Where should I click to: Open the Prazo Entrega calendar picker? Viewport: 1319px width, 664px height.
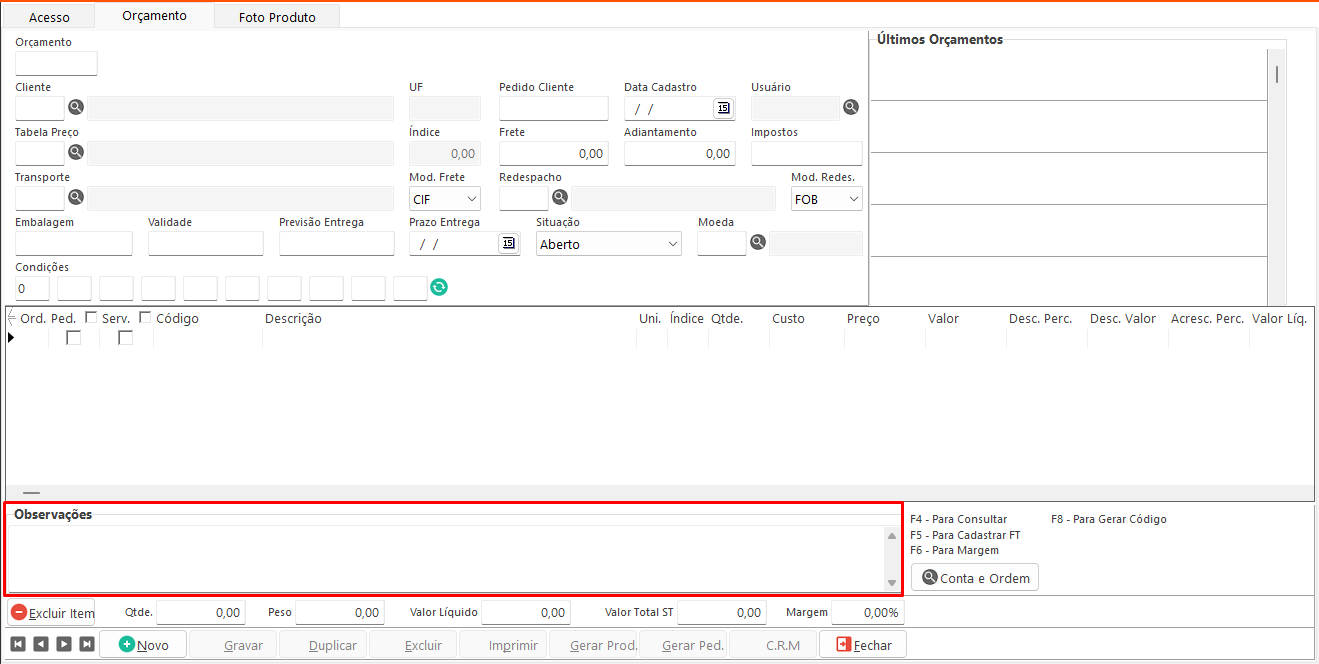pyautogui.click(x=508, y=243)
